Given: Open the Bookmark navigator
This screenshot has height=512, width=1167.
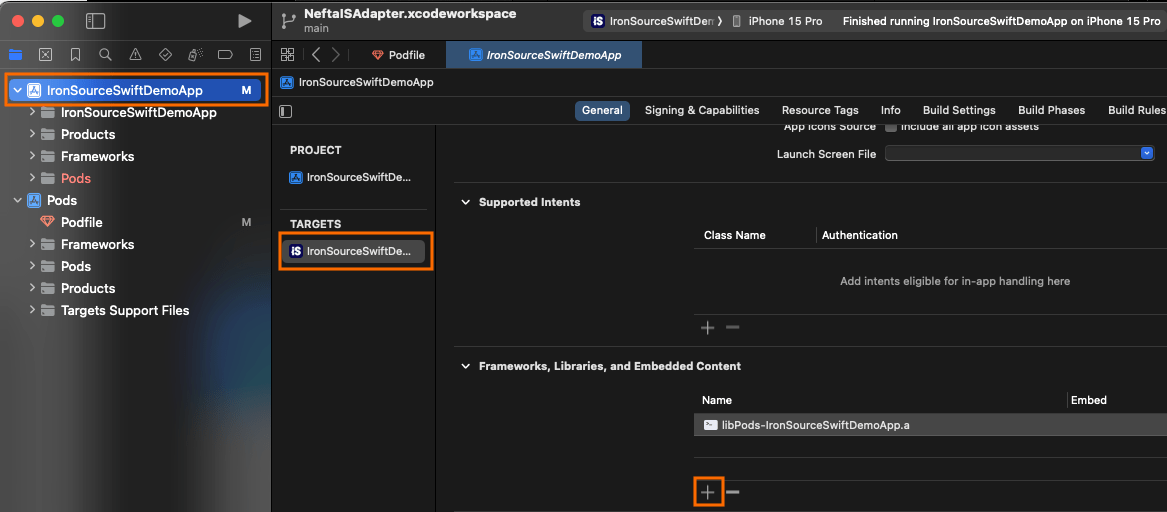Looking at the screenshot, I should [x=75, y=54].
